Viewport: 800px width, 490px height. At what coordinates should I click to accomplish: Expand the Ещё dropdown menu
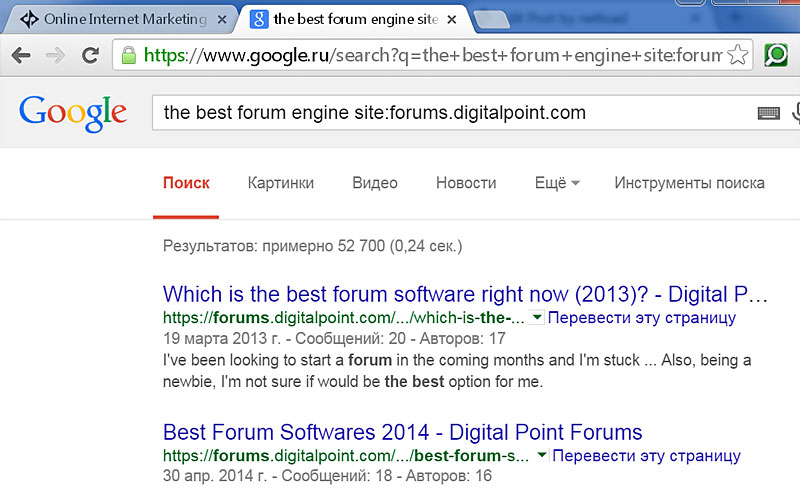558,183
